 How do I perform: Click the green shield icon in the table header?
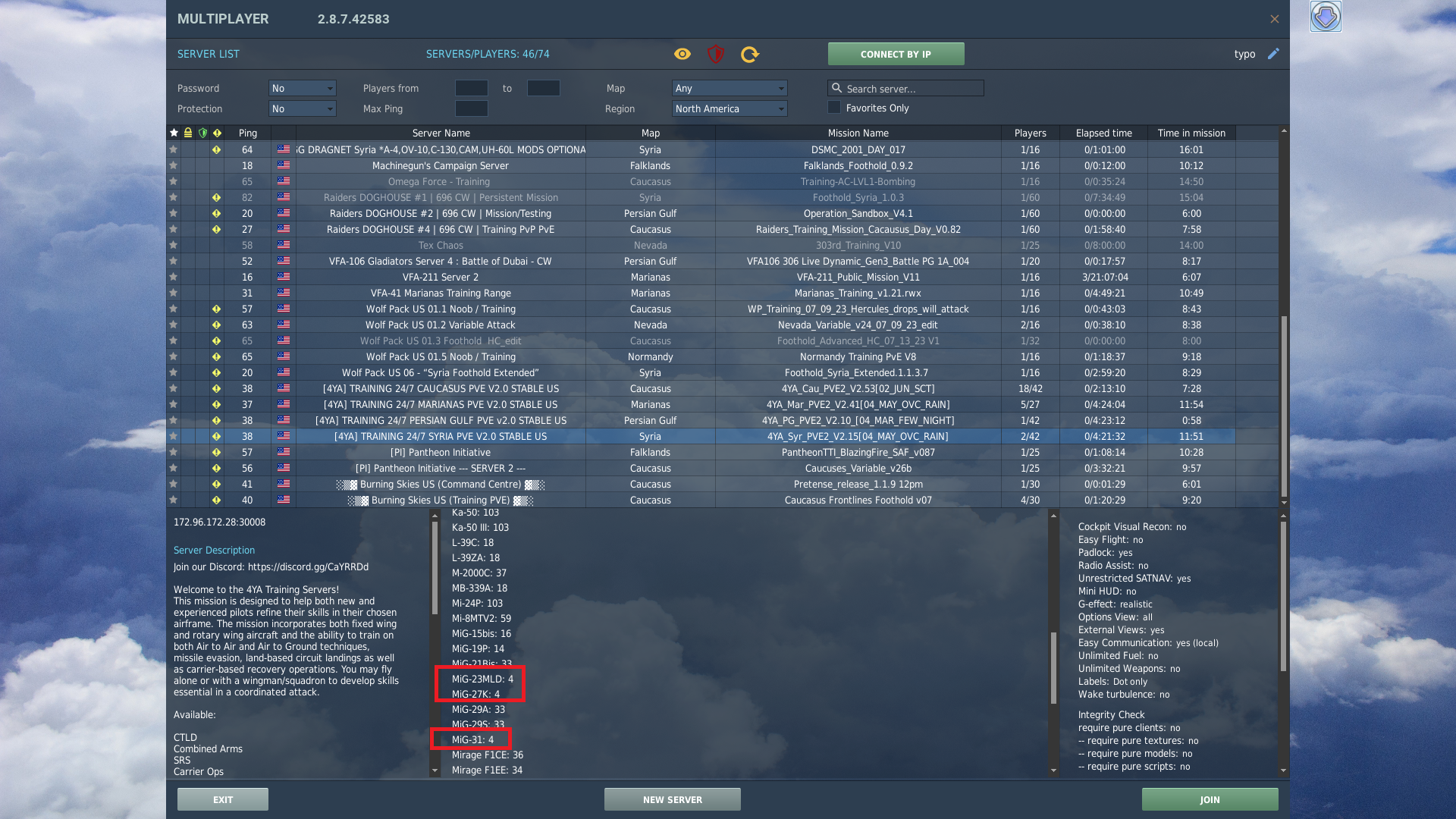tap(202, 133)
